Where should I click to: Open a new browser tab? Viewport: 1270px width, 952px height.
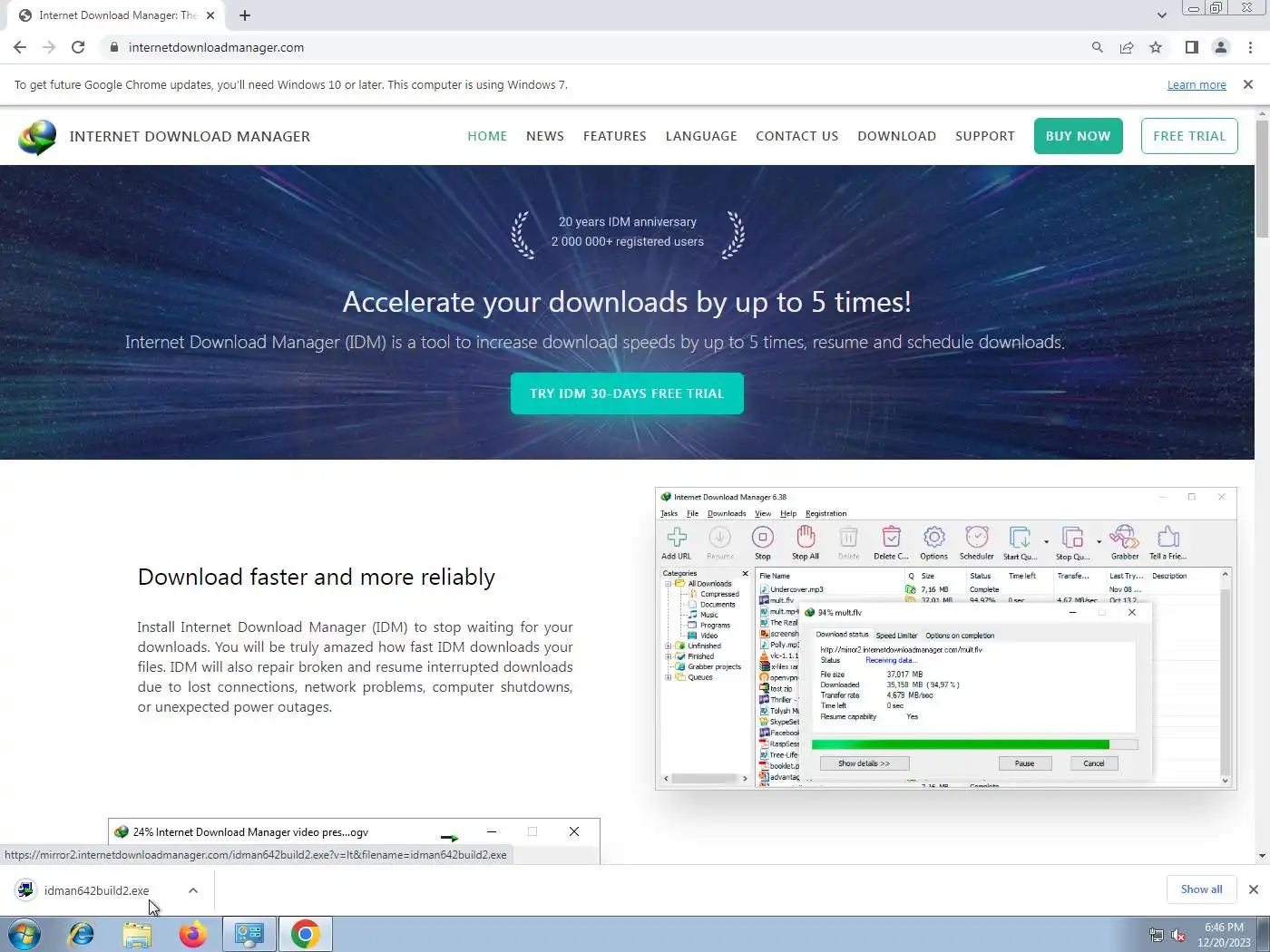(x=245, y=15)
